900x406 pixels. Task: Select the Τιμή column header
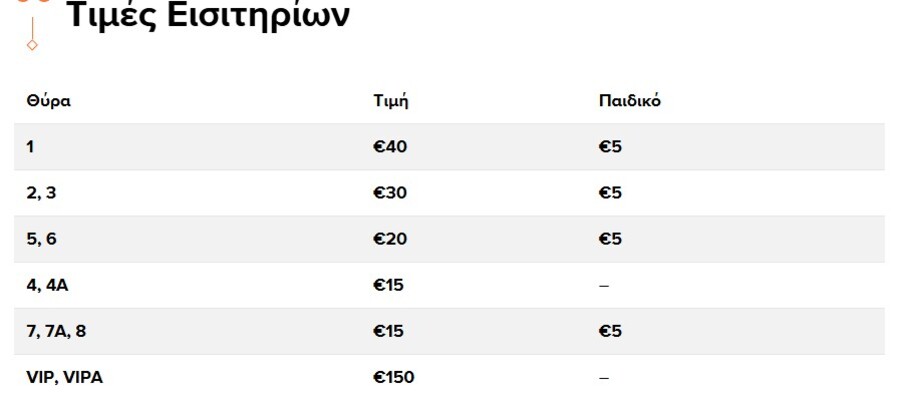click(x=390, y=101)
